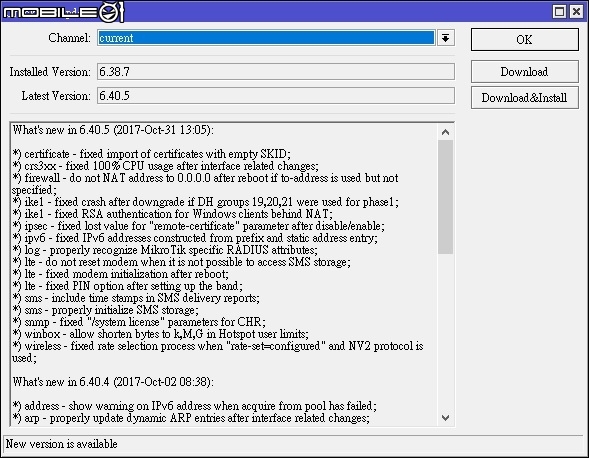Click the address IPv6 warning line

point(195,406)
